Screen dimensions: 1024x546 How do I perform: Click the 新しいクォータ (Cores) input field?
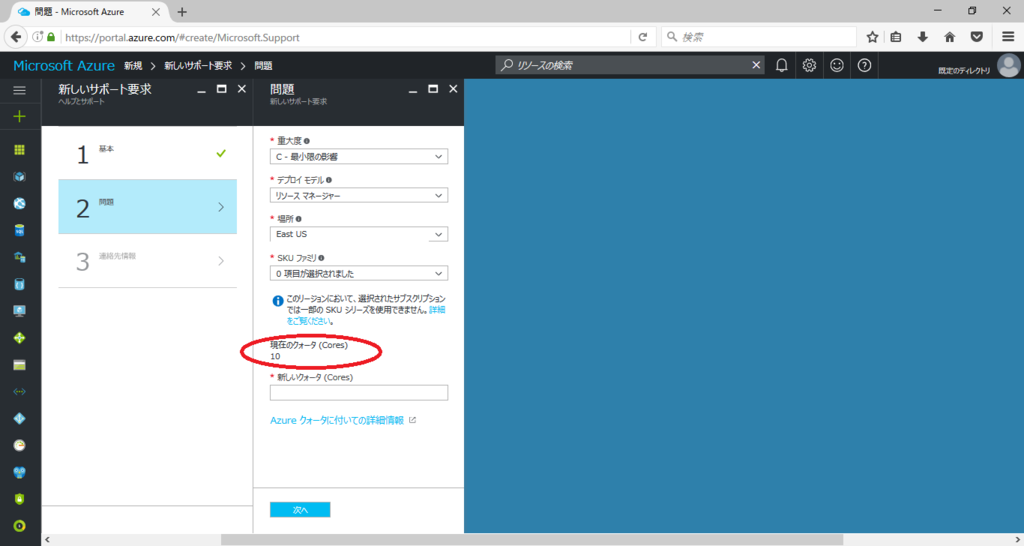click(359, 392)
